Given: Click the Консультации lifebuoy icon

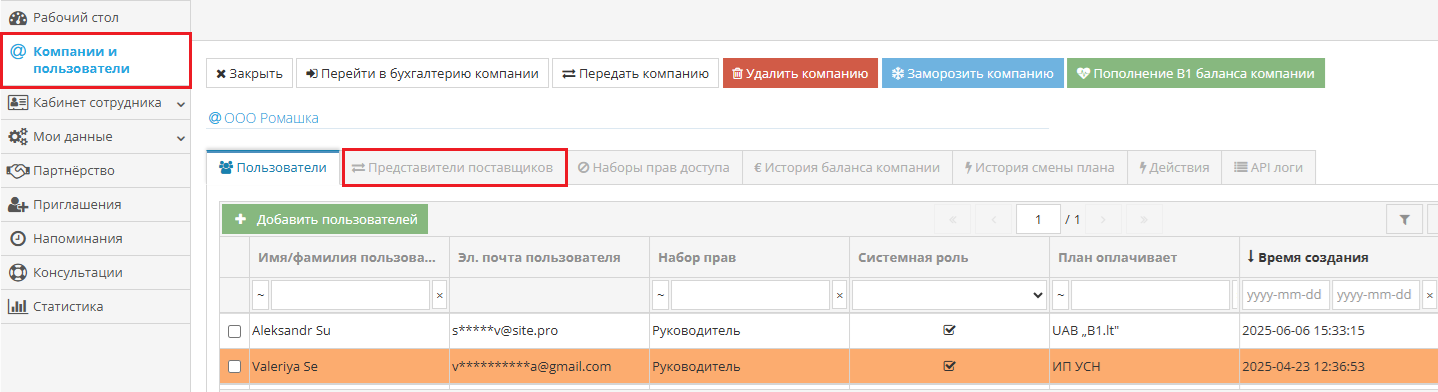Looking at the screenshot, I should click(x=18, y=272).
